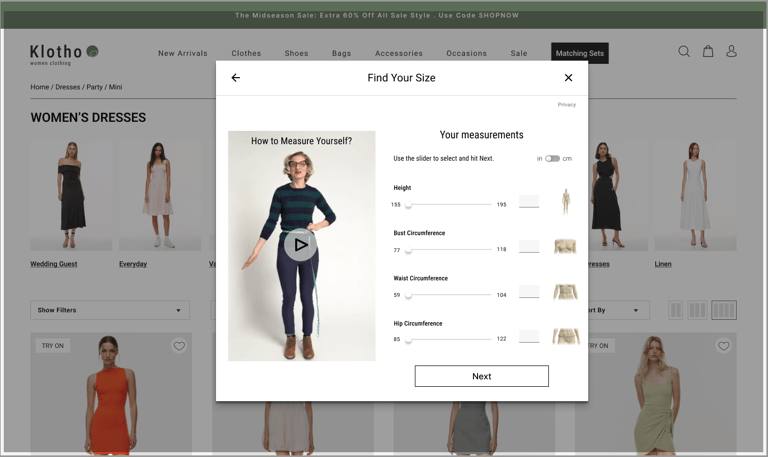Viewport: 768px width, 457px height.
Task: Favorite the orange dress with heart icon
Action: [179, 346]
